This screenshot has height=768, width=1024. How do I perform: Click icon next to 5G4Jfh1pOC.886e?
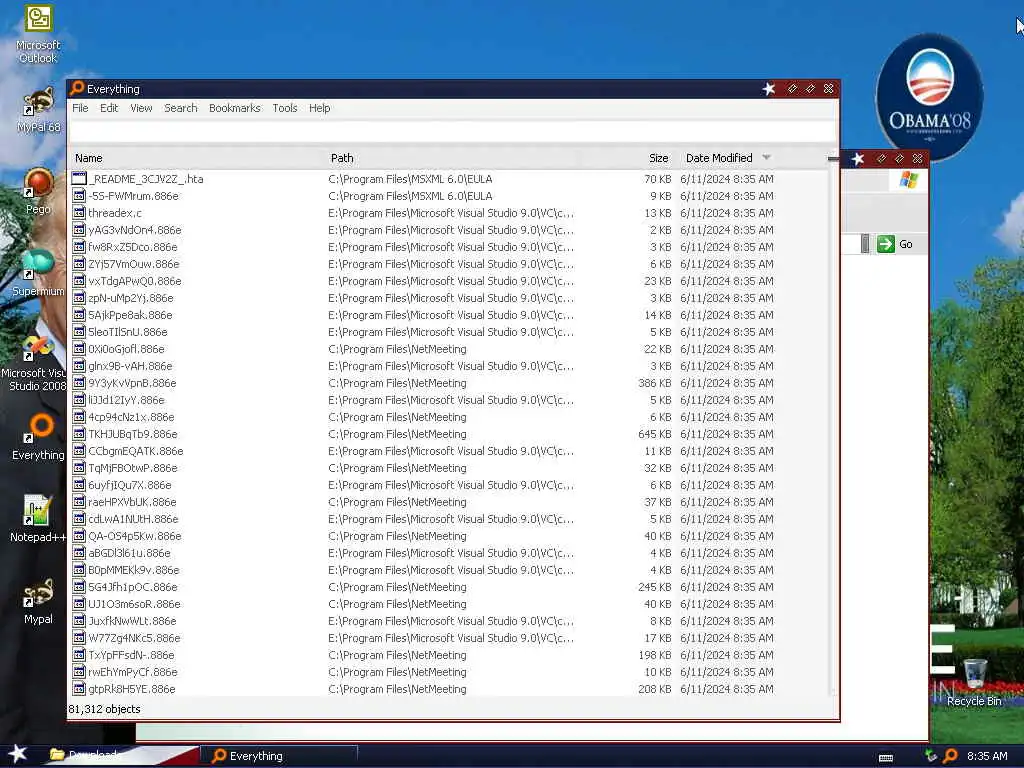click(79, 586)
